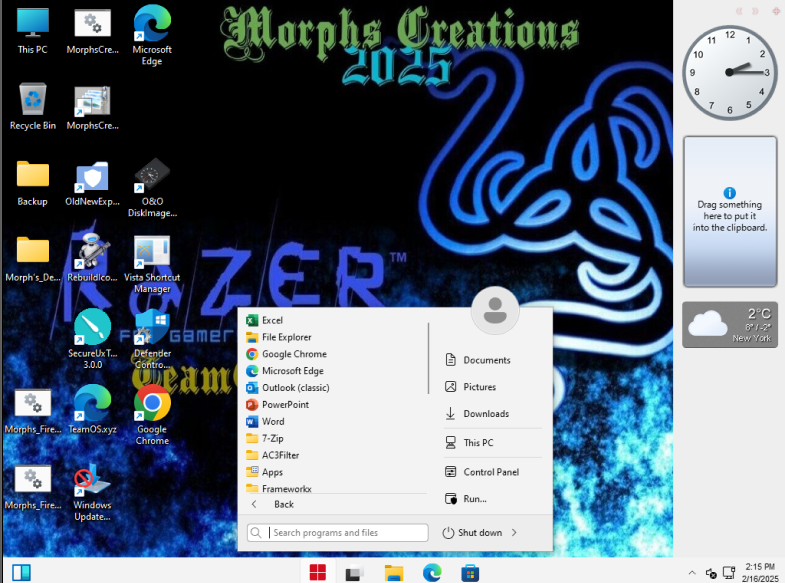Select the Morph's_De... desktop folder
Screen dimensions: 785x583
point(33,259)
